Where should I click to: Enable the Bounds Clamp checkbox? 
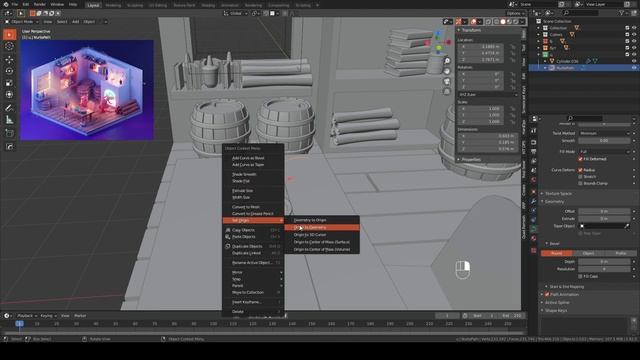[x=580, y=184]
